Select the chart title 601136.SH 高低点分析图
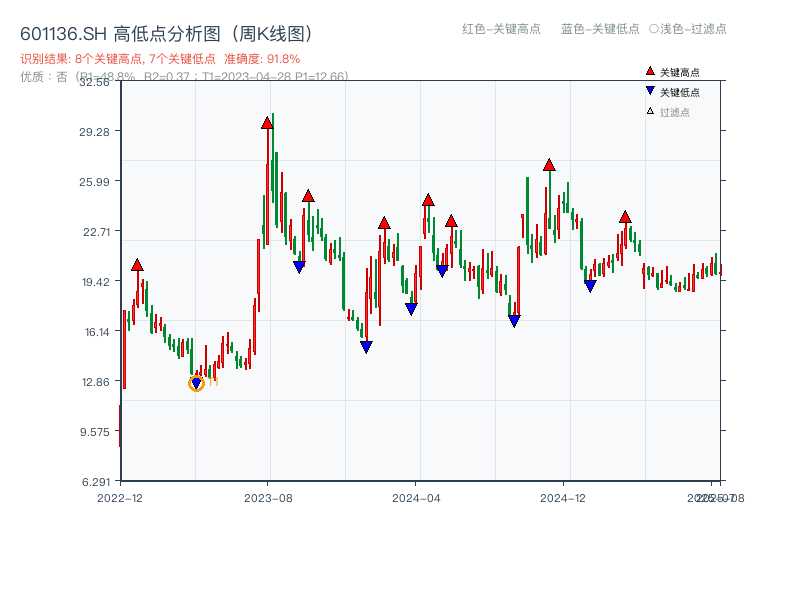The height and width of the screenshot is (600, 800). click(118, 33)
